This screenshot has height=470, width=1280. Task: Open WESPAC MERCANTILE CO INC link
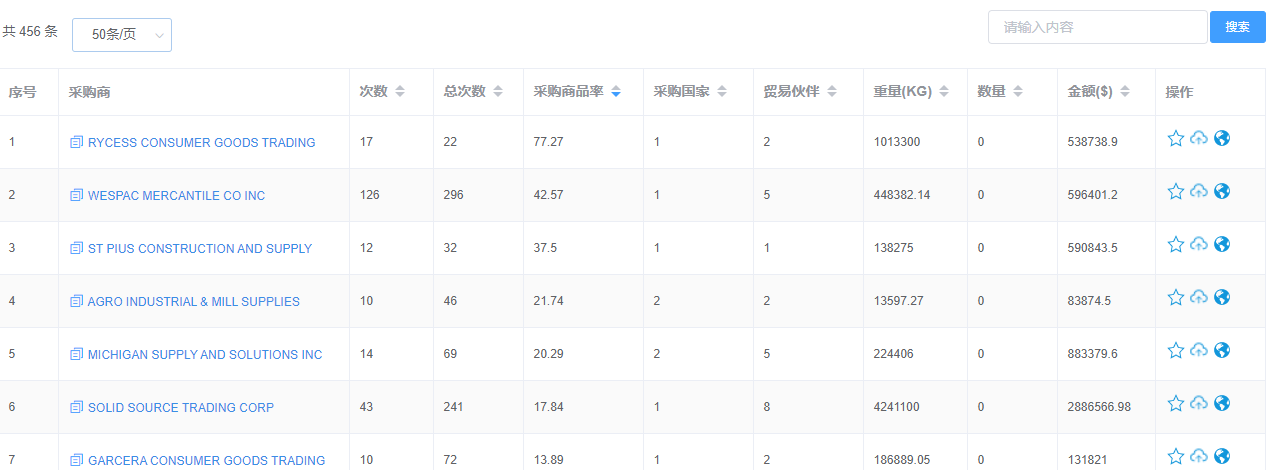[177, 195]
